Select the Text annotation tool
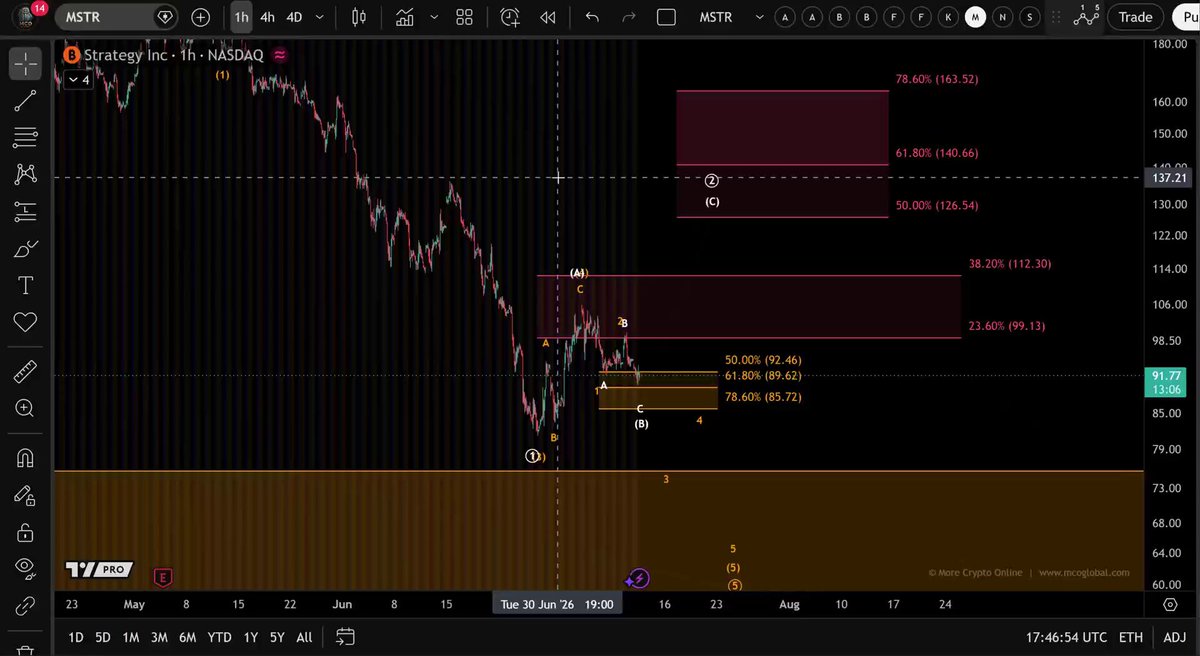This screenshot has height=656, width=1200. tap(25, 285)
